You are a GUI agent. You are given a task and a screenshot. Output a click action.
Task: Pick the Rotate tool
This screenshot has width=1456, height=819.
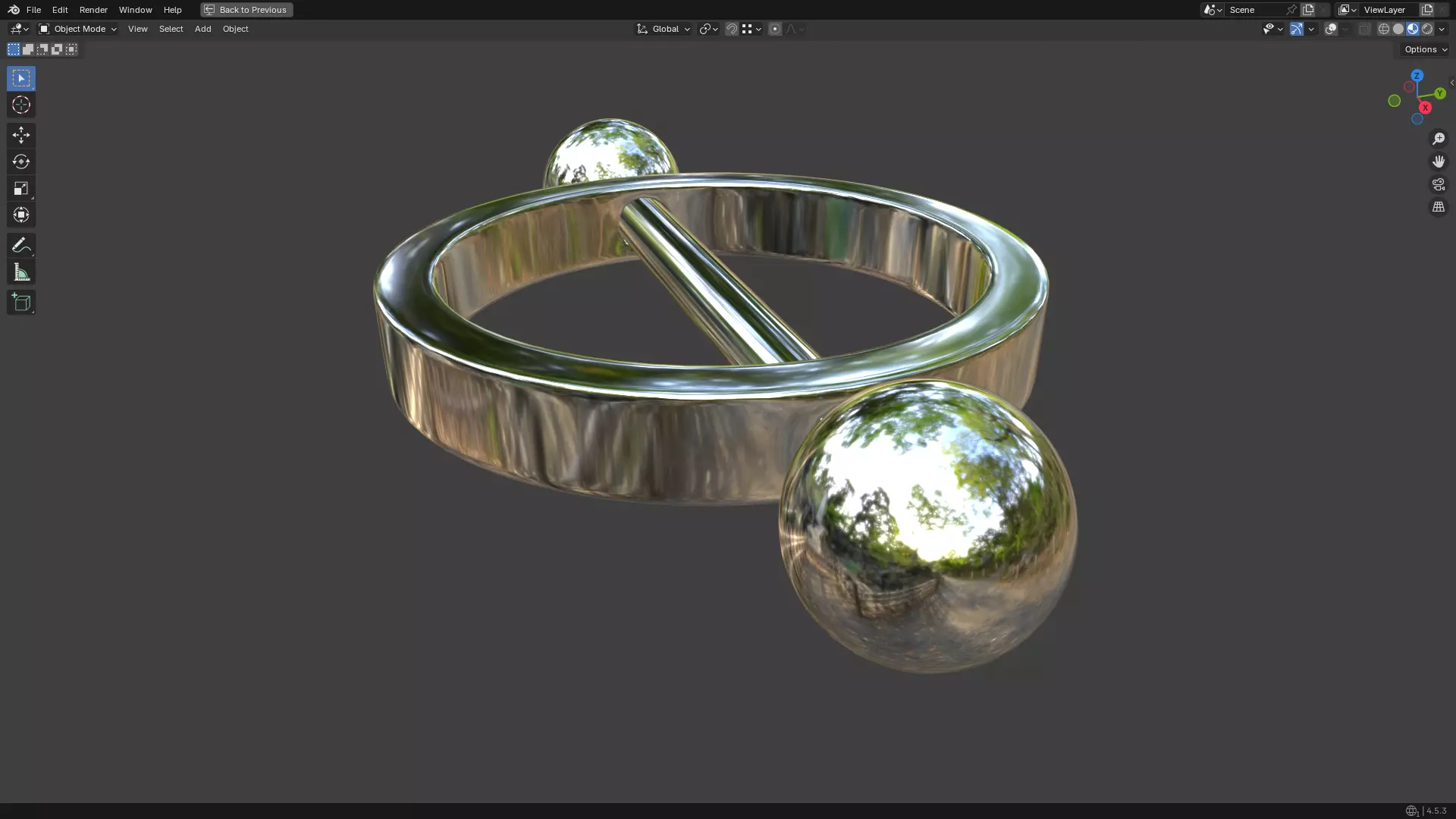[21, 162]
